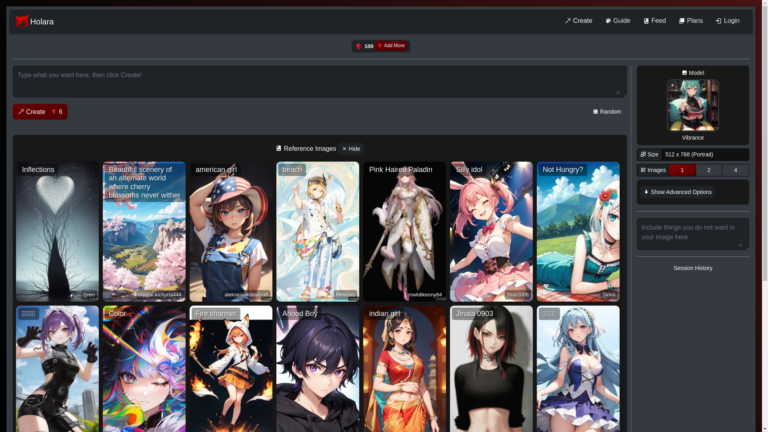Open the Pink Haired Paladin image

click(x=404, y=231)
